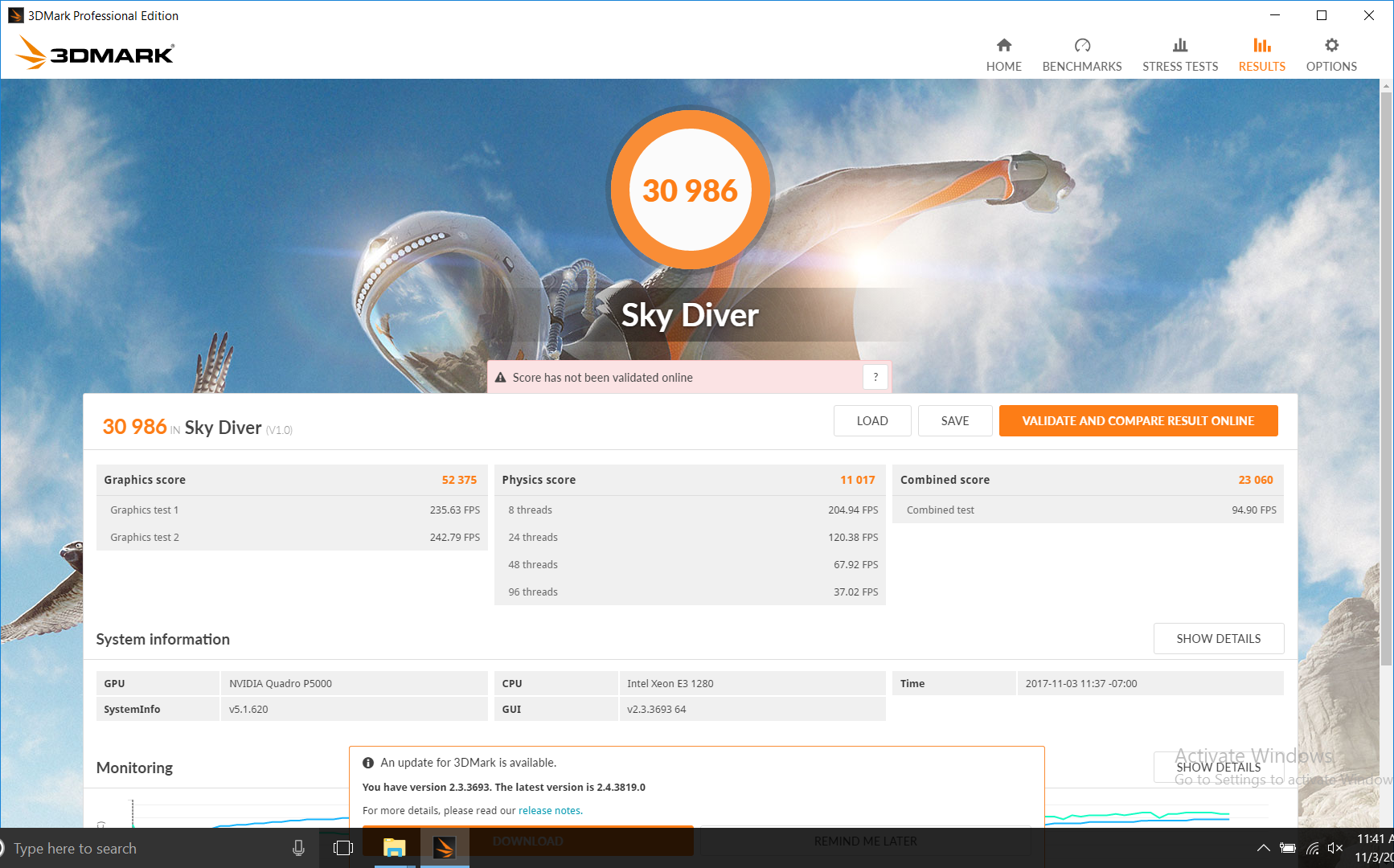Click the SystemInfo v5.1.620 value

coord(248,709)
